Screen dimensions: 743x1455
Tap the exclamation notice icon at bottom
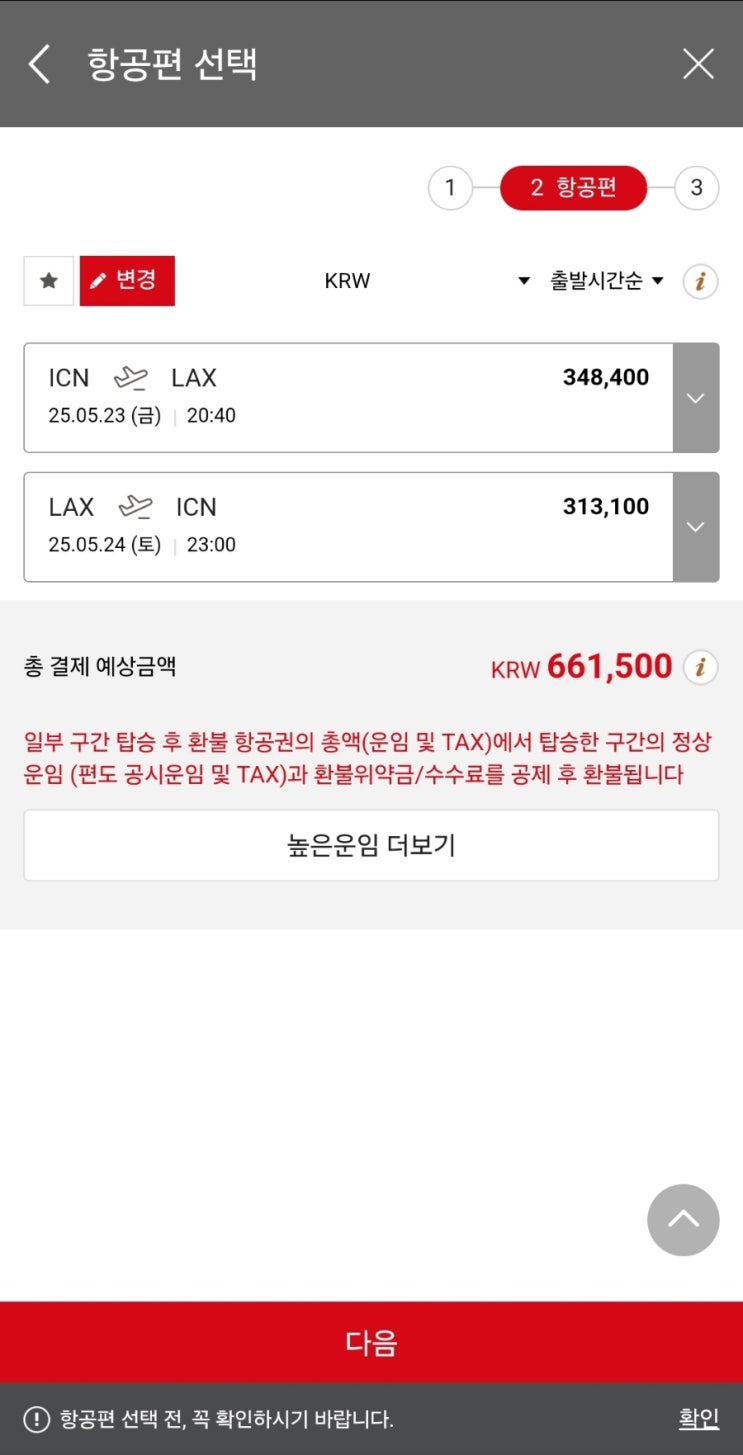pyautogui.click(x=36, y=1419)
